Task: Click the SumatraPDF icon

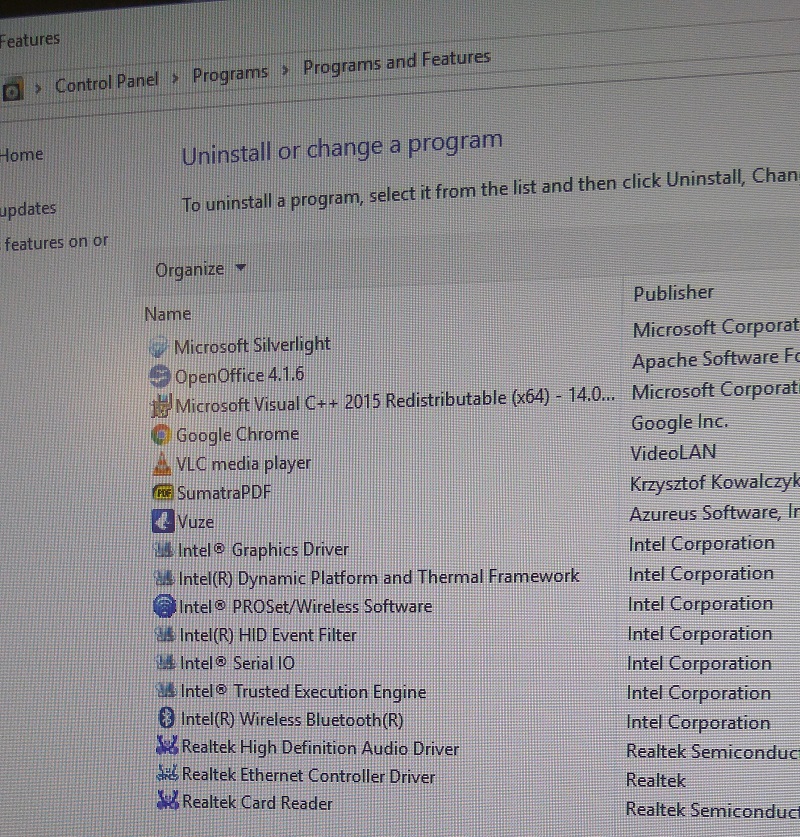Action: click(x=163, y=493)
